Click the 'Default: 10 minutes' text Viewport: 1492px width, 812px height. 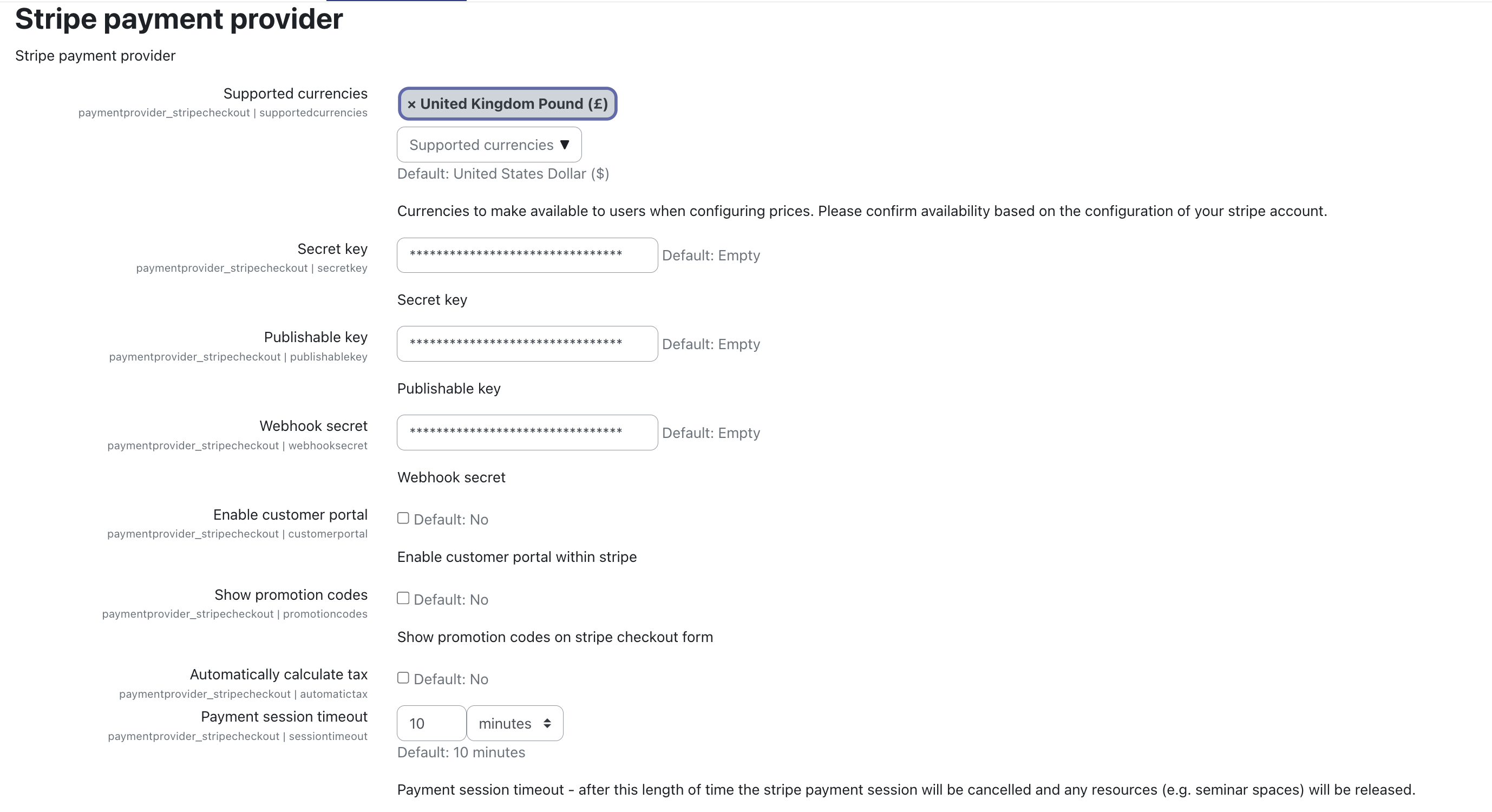461,752
